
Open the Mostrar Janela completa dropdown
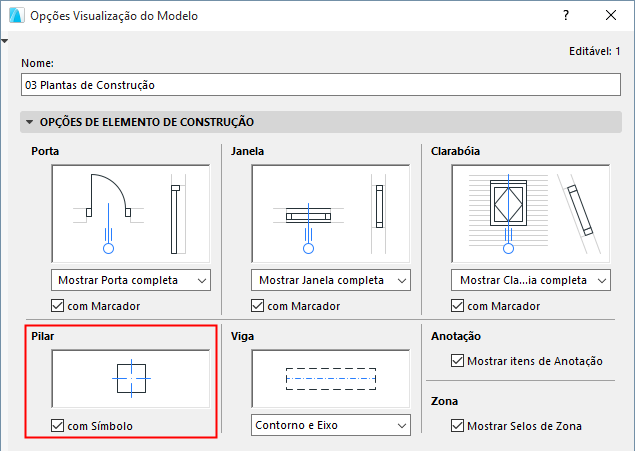(x=330, y=280)
